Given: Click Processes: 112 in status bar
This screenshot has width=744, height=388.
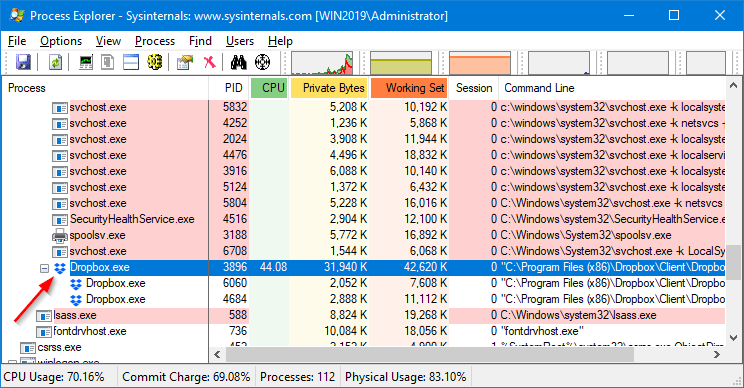Looking at the screenshot, I should [298, 377].
